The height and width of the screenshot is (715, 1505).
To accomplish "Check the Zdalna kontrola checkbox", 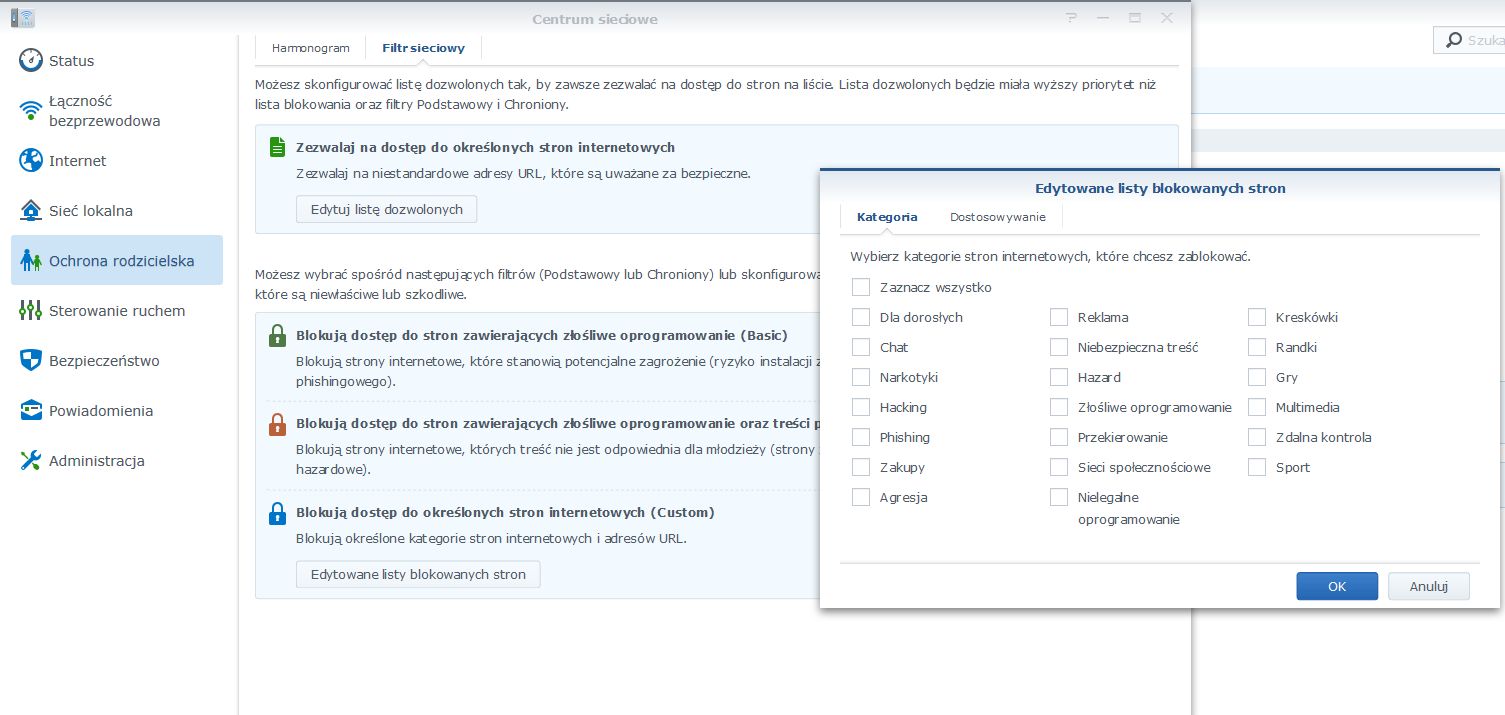I will [x=1257, y=437].
